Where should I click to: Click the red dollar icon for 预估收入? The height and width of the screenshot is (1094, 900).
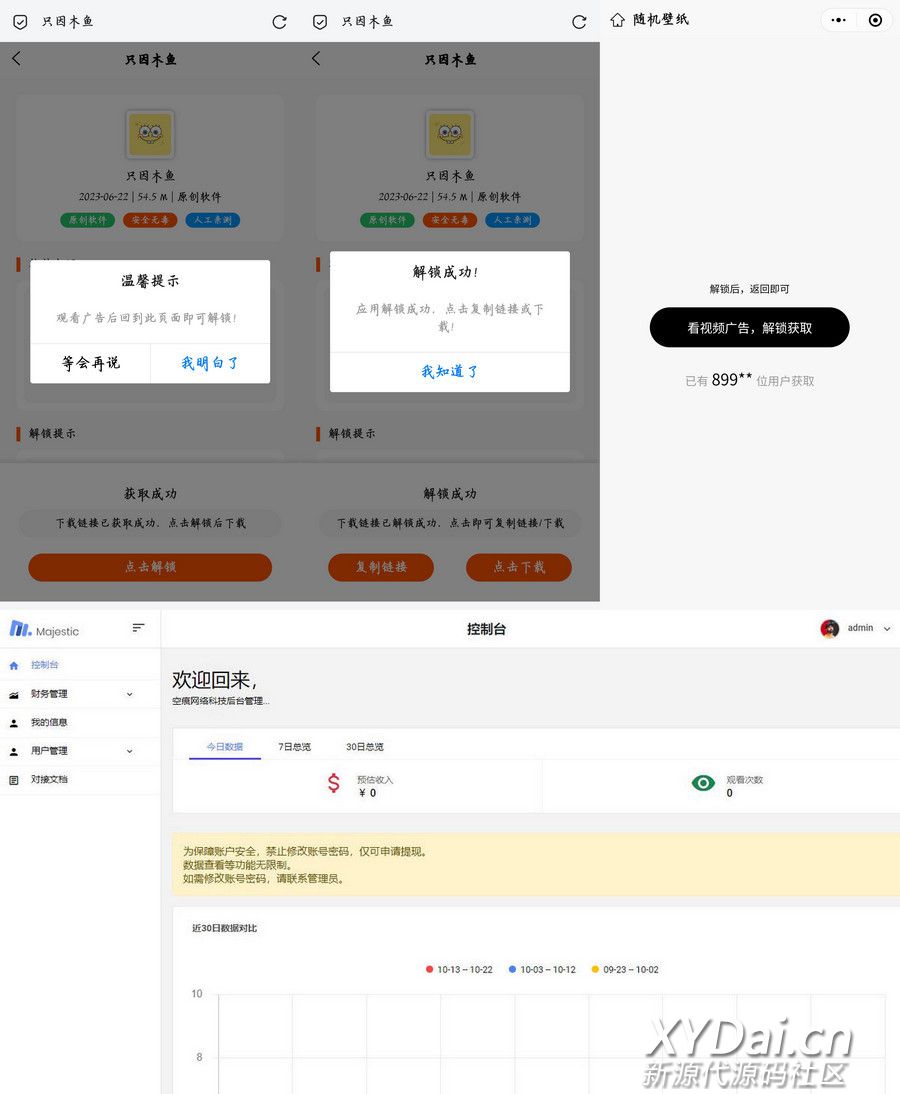coord(334,783)
